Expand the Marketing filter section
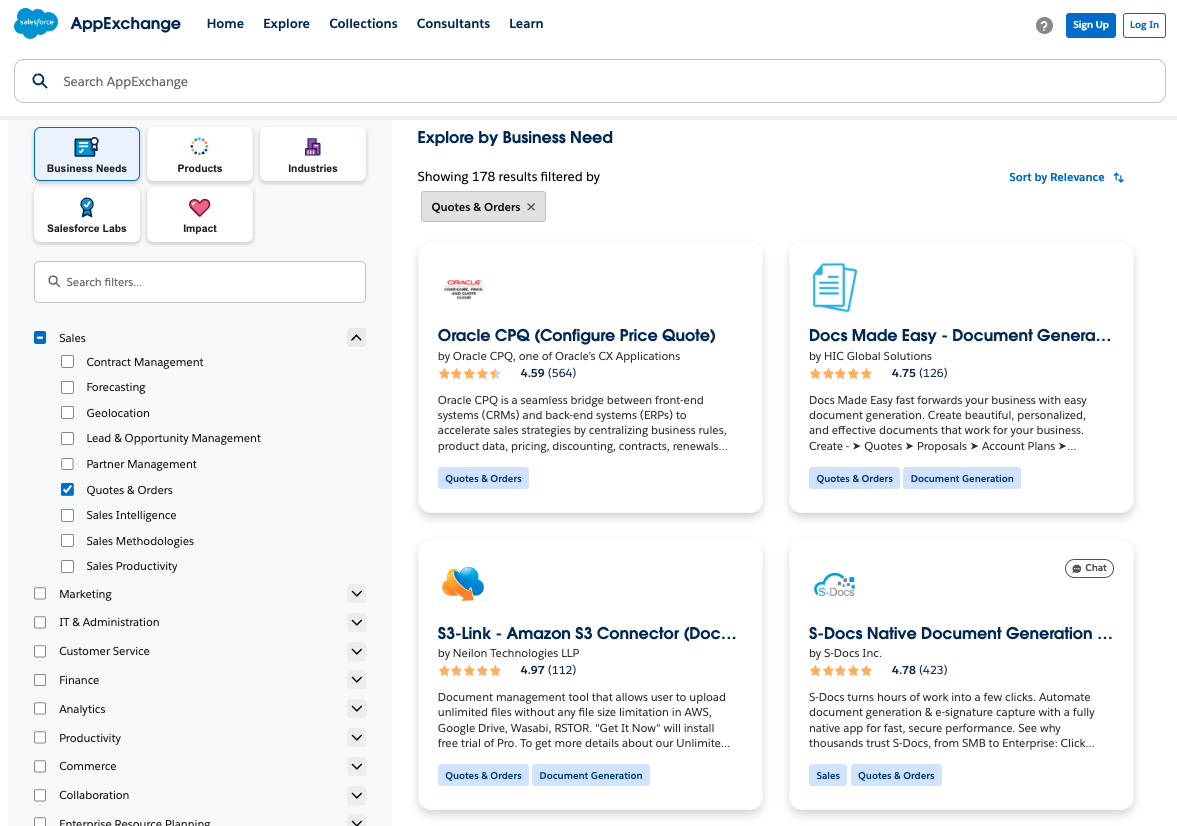Screen dimensions: 1177x826 click(x=357, y=594)
